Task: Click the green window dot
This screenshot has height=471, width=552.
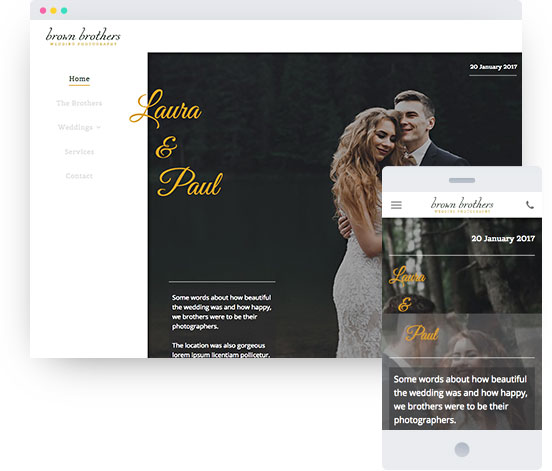Action: (64, 11)
